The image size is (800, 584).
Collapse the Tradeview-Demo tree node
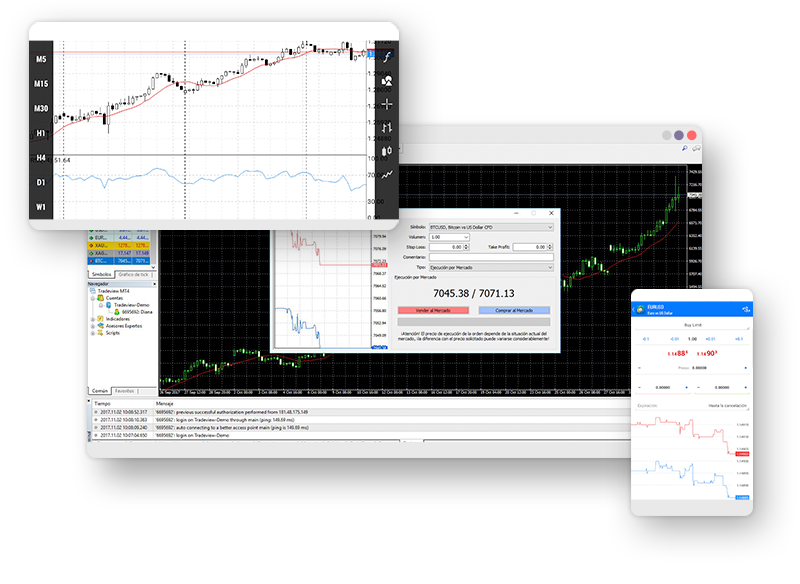[101, 305]
